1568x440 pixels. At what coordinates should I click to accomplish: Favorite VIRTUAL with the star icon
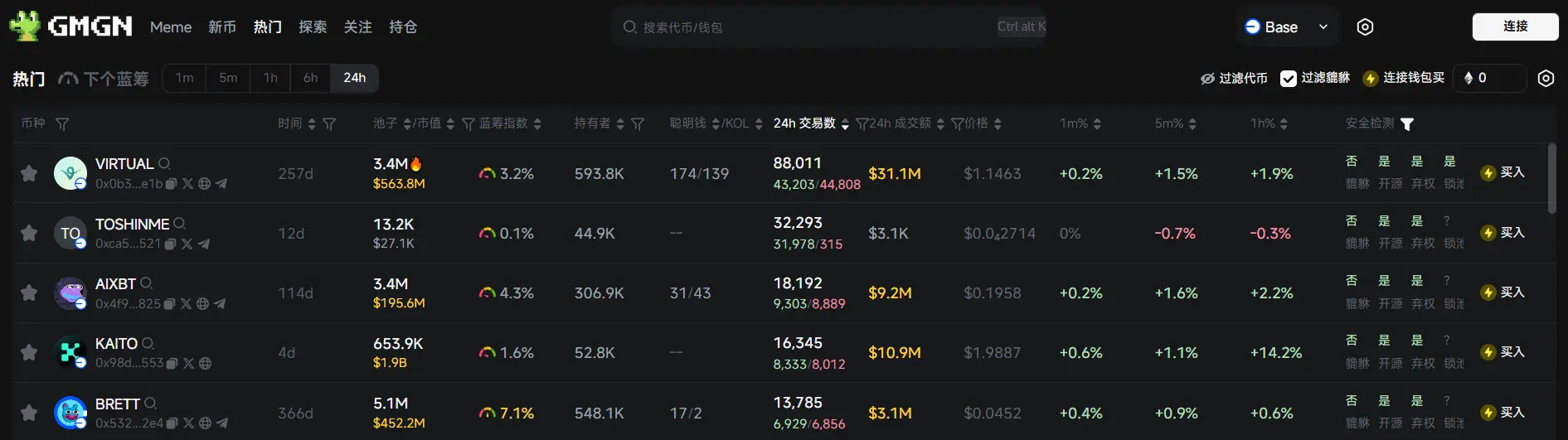pyautogui.click(x=29, y=173)
